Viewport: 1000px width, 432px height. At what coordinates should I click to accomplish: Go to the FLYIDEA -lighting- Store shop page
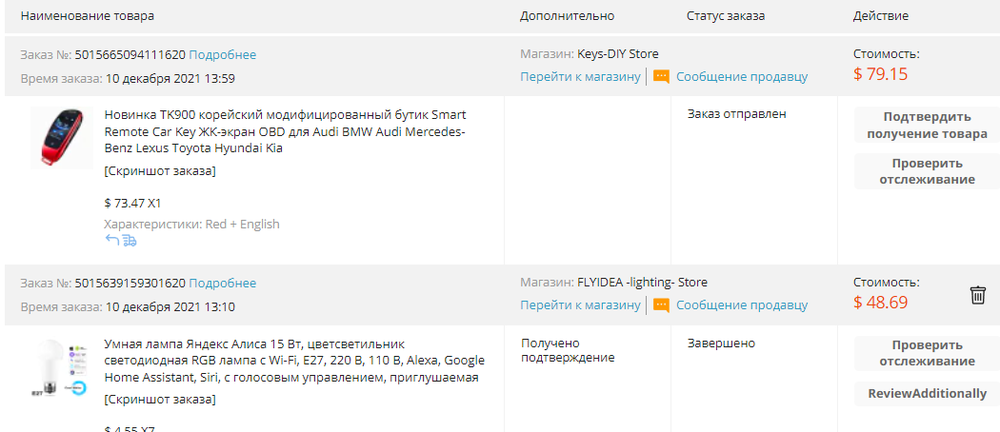[x=580, y=305]
